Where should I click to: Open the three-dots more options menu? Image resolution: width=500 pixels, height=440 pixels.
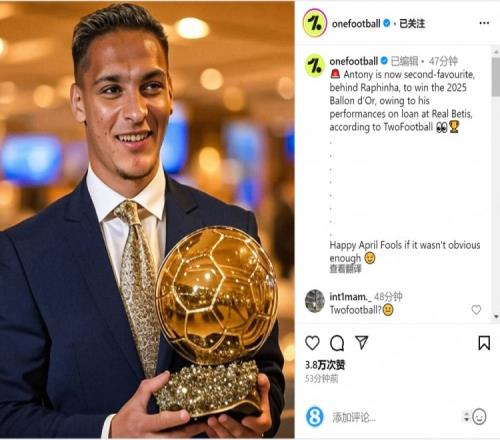pyautogui.click(x=484, y=23)
